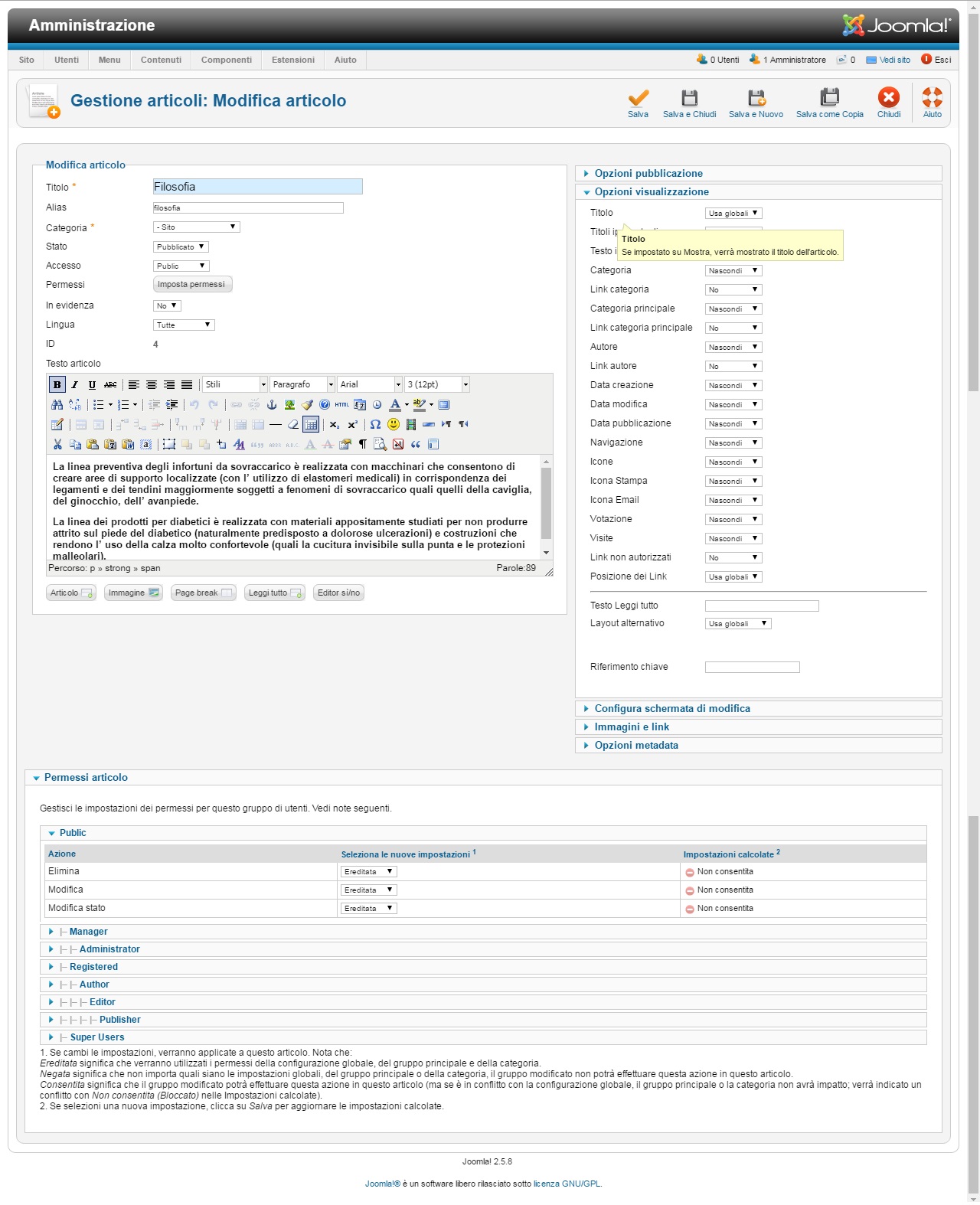The image size is (980, 1205).
Task: Open the Arial font family dropdown
Action: 370,384
